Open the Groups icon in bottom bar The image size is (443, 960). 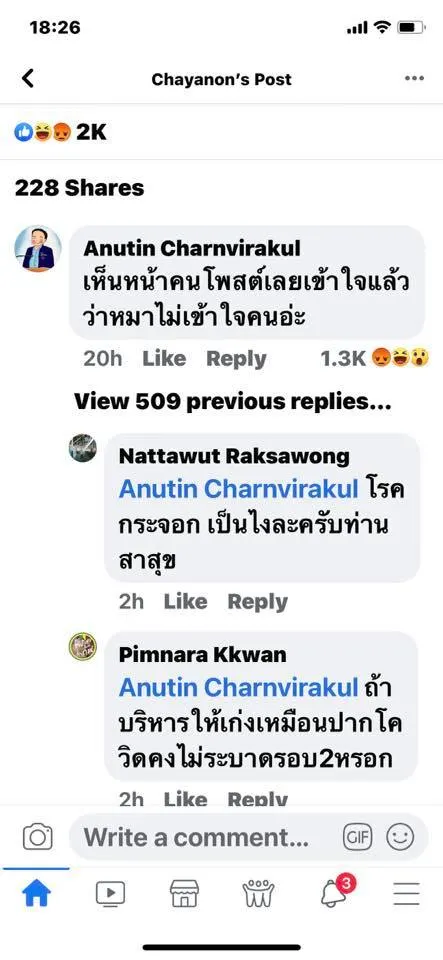pyautogui.click(x=258, y=894)
